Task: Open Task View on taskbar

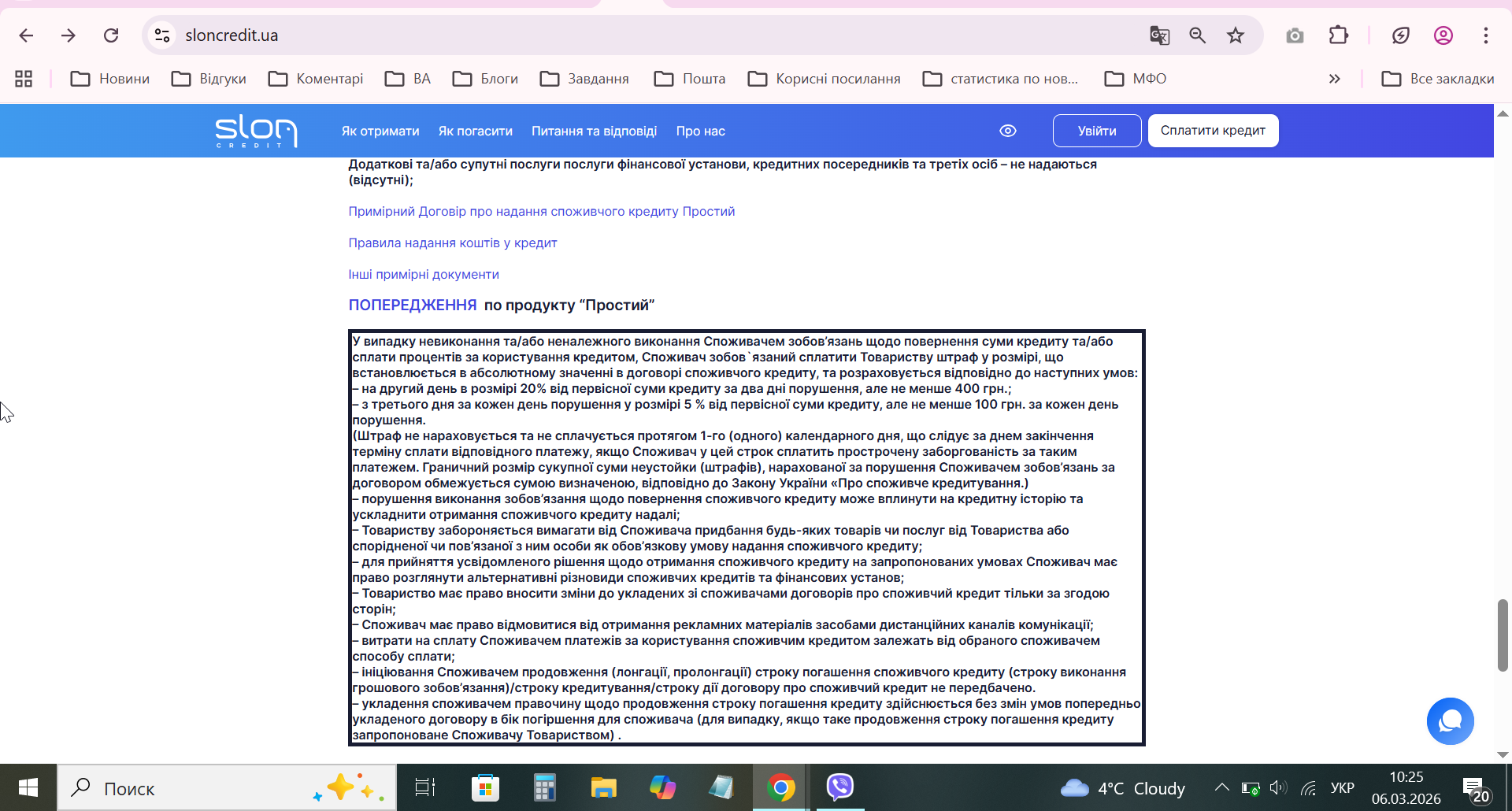Action: click(x=425, y=787)
